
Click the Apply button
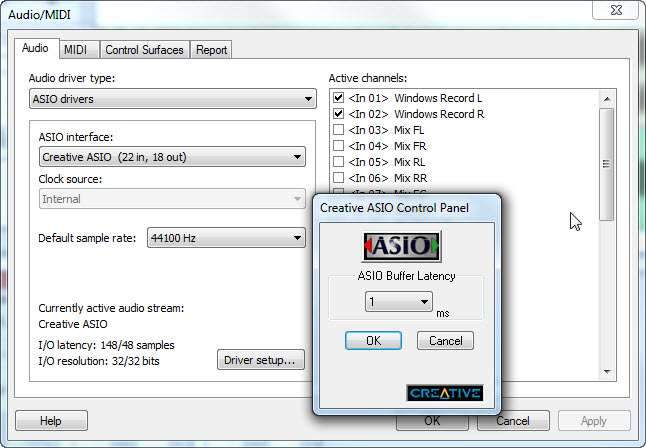coord(594,421)
